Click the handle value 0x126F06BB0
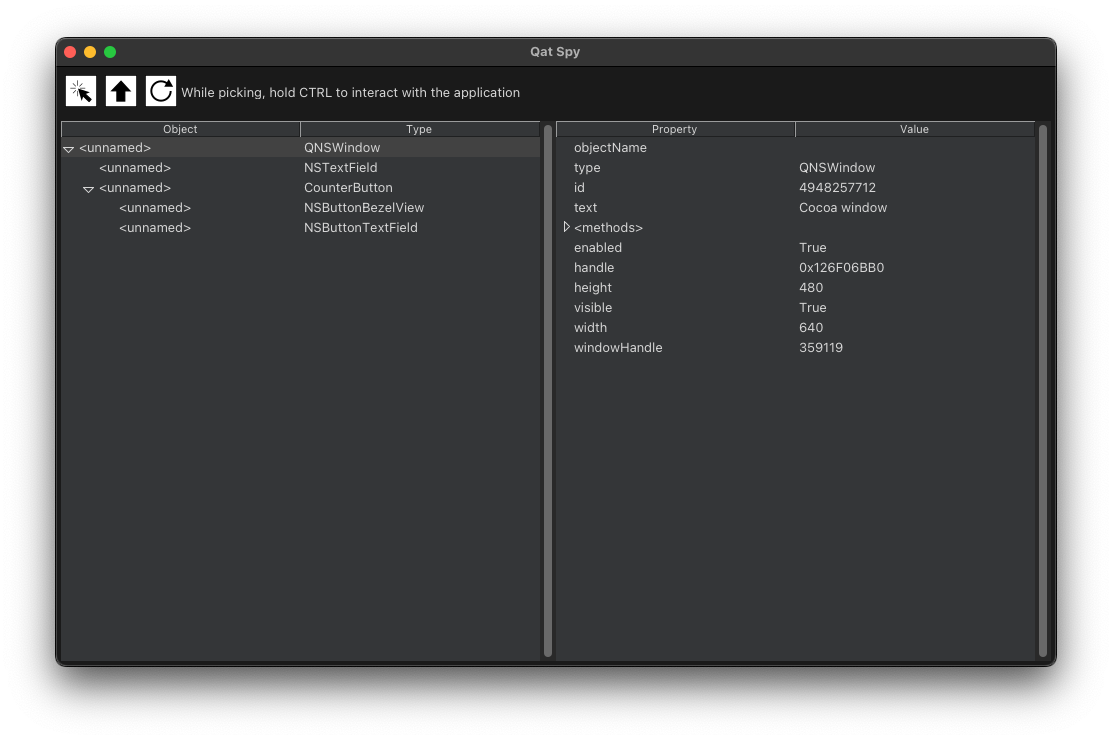The image size is (1112, 740). tap(841, 267)
